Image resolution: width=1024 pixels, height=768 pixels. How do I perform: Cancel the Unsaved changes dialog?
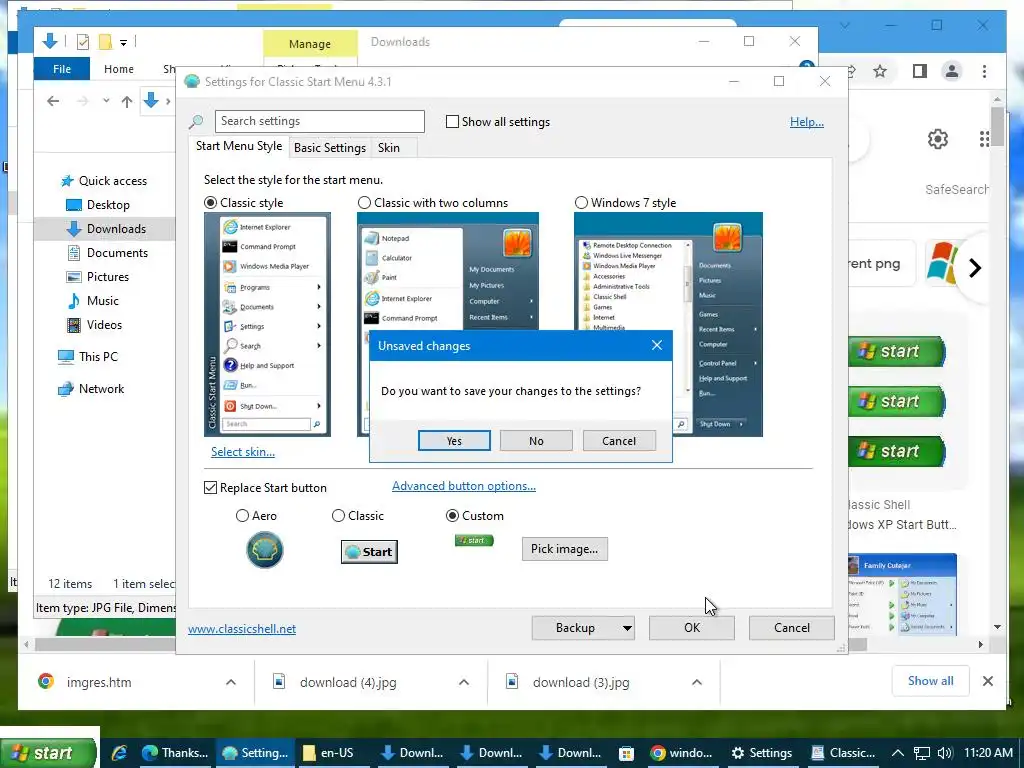point(618,441)
